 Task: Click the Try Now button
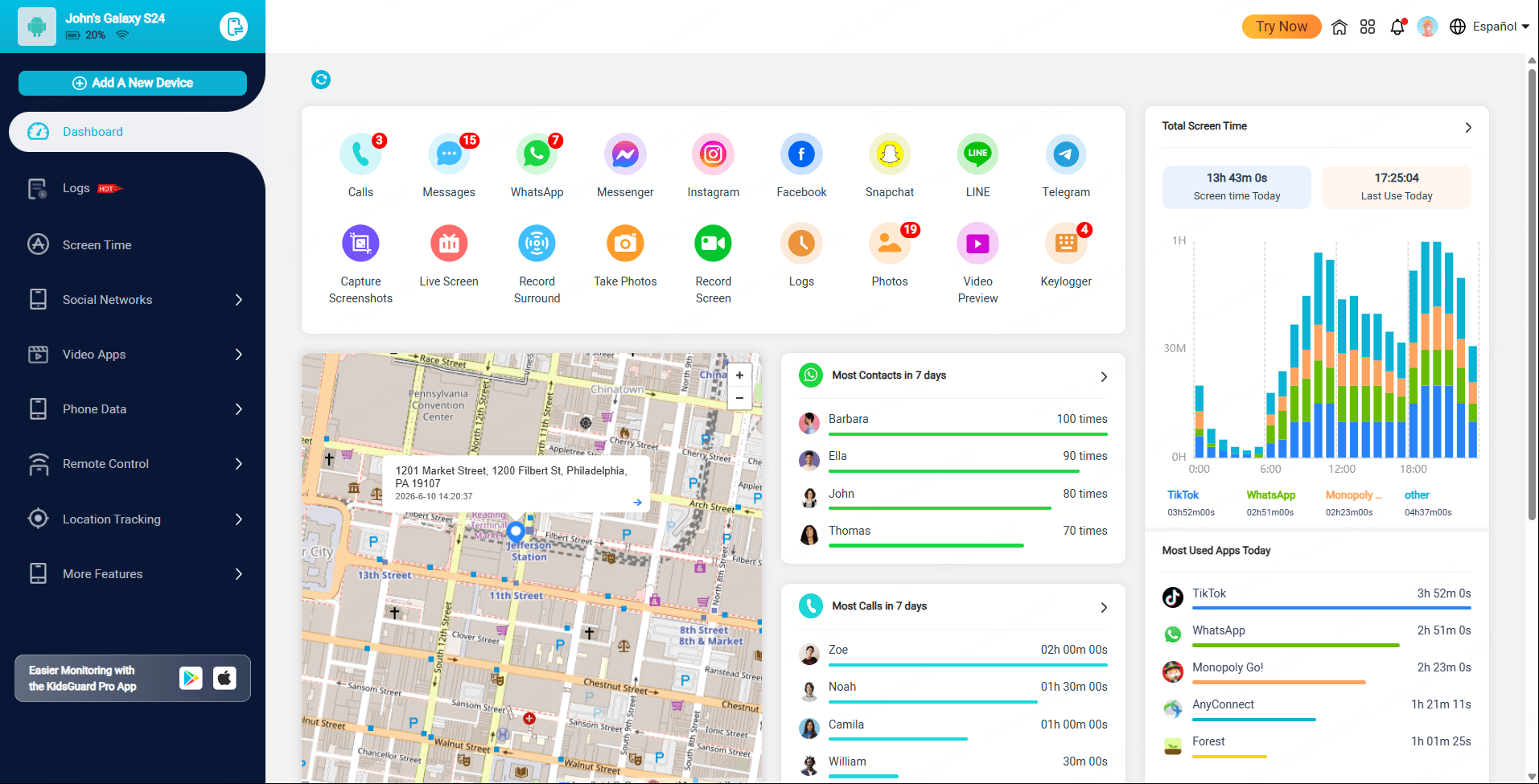pos(1282,27)
